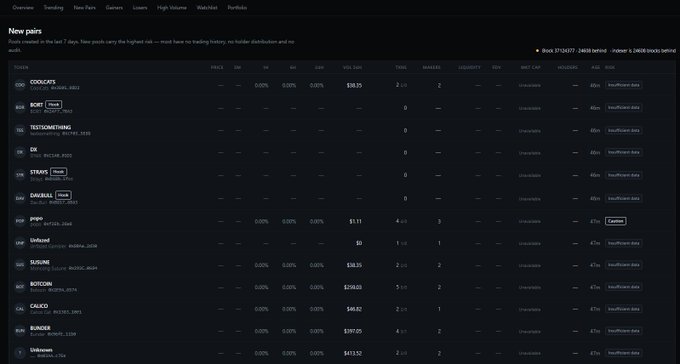The image size is (680, 364).
Task: Click the BORT token avatar icon
Action: coord(20,108)
